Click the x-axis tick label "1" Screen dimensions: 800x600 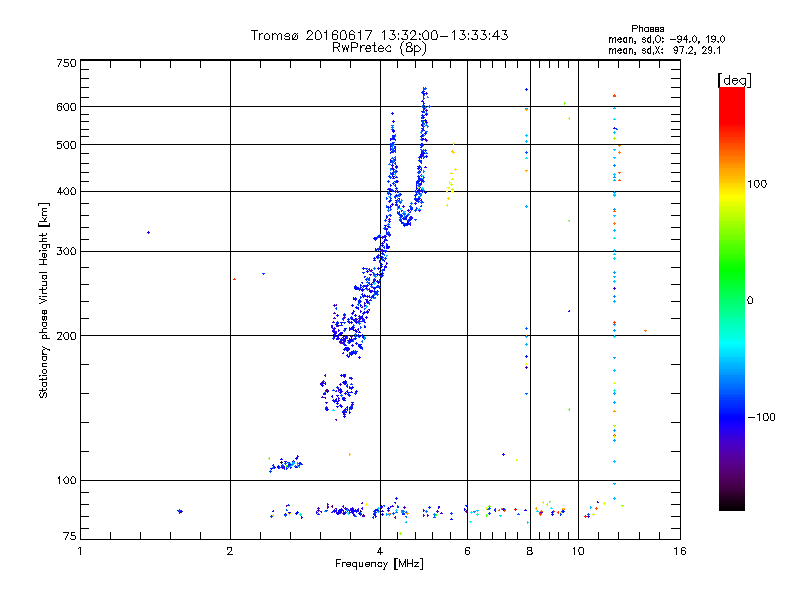point(80,551)
